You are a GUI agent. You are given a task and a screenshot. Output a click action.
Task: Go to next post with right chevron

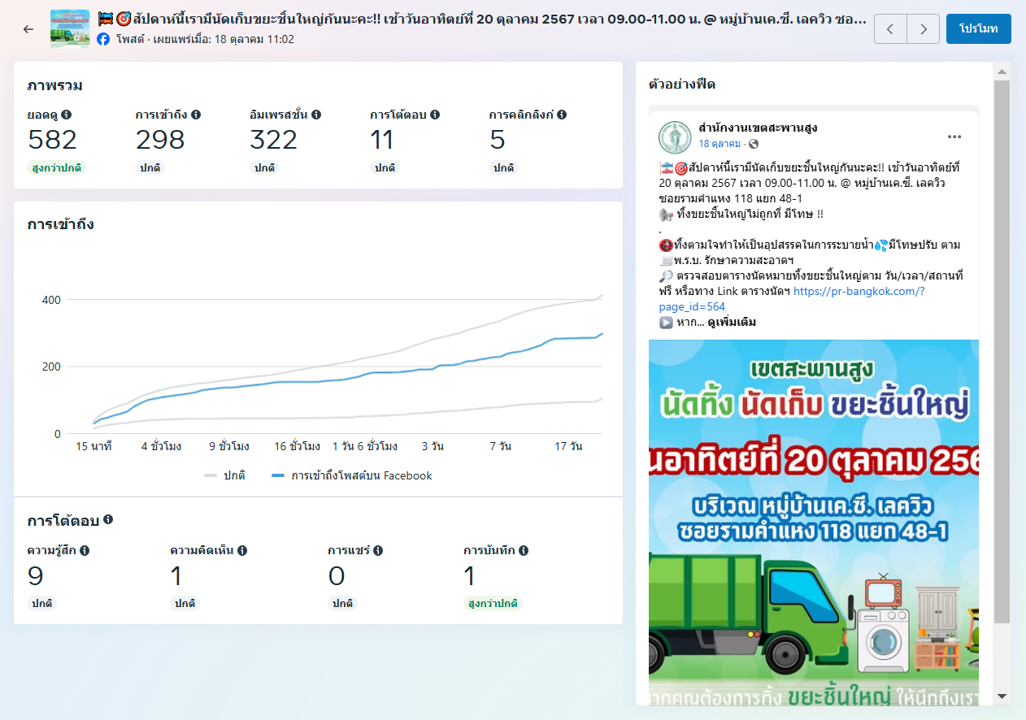923,29
